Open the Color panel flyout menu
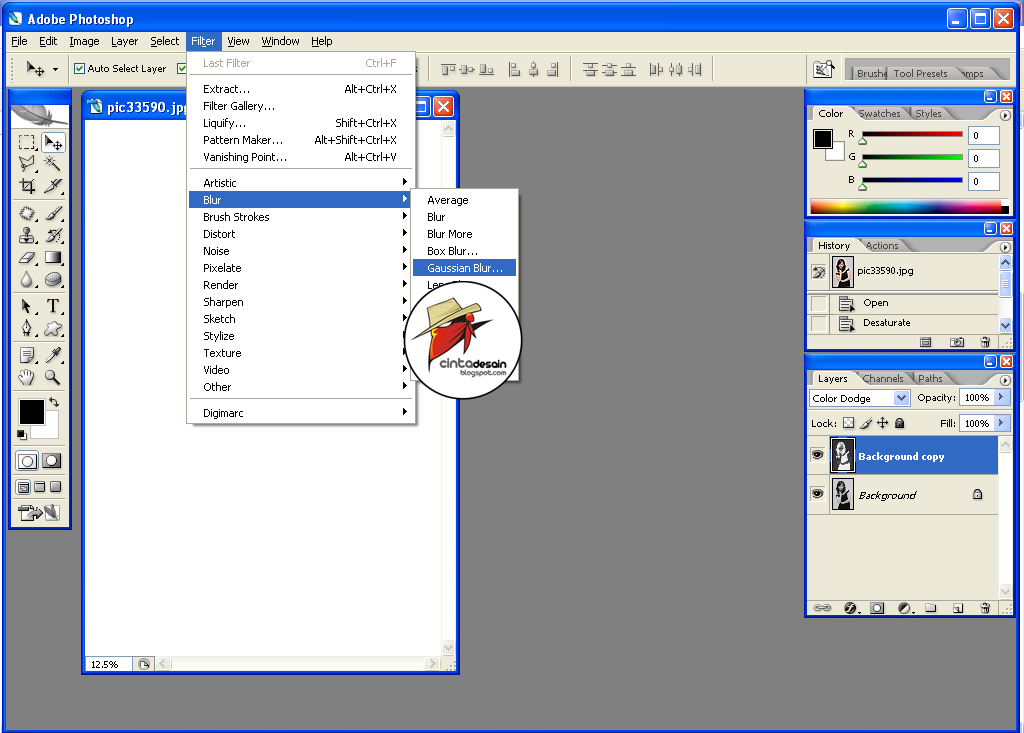The image size is (1024, 733). pyautogui.click(x=1005, y=116)
